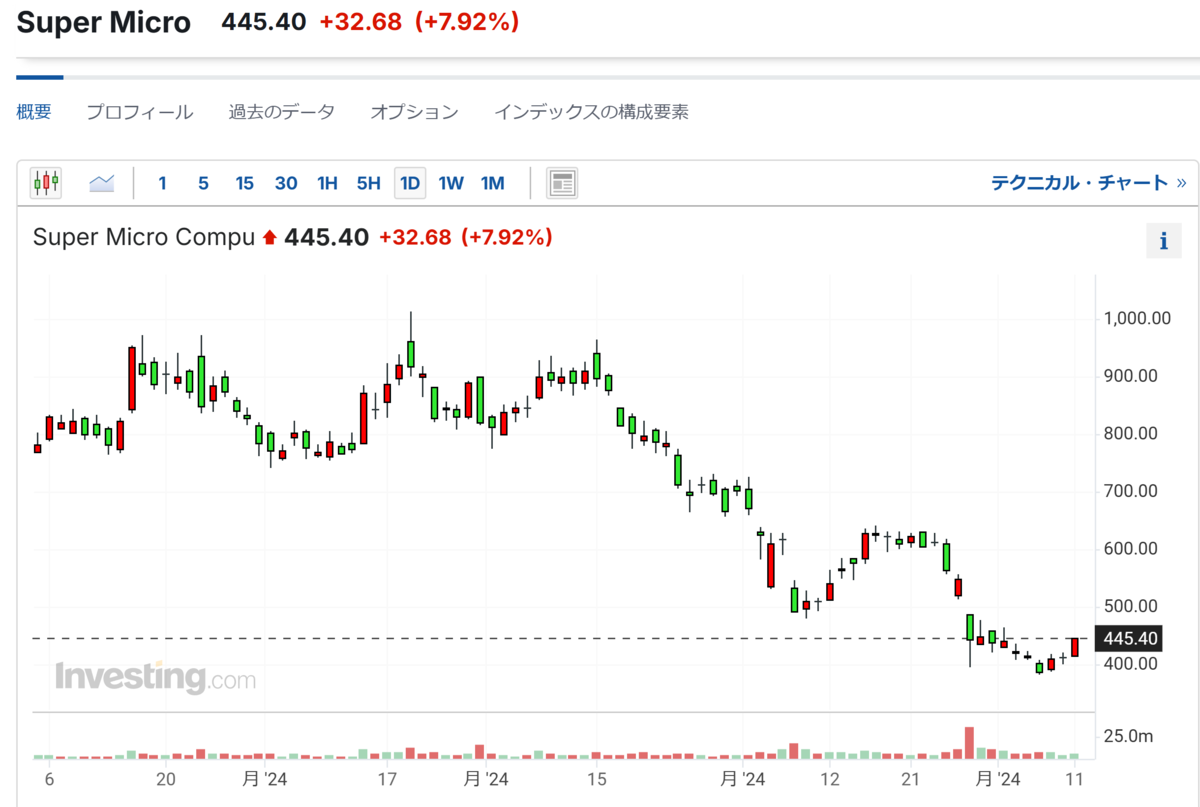Choose the 5H interval

click(369, 183)
